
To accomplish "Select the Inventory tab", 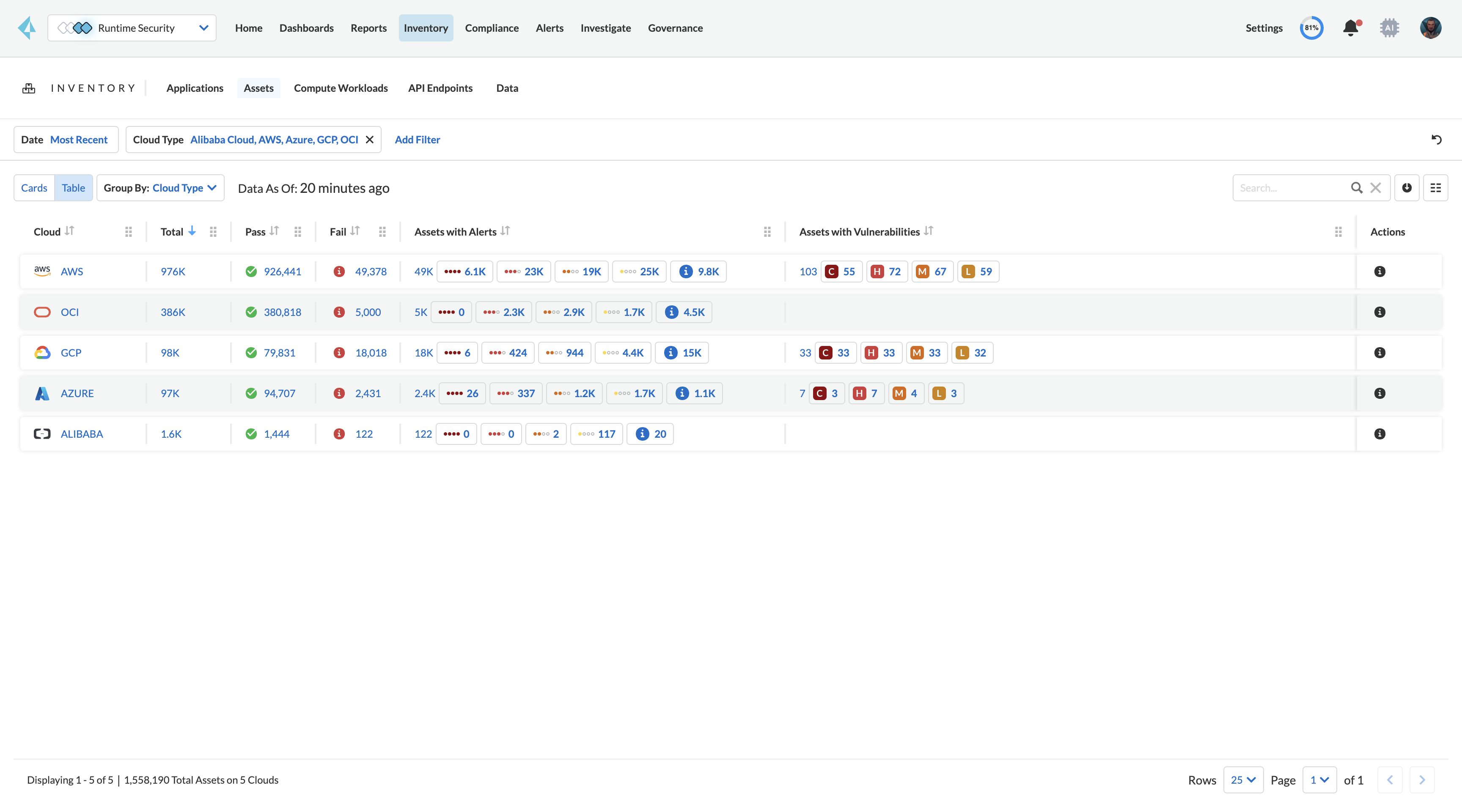I will pos(426,27).
